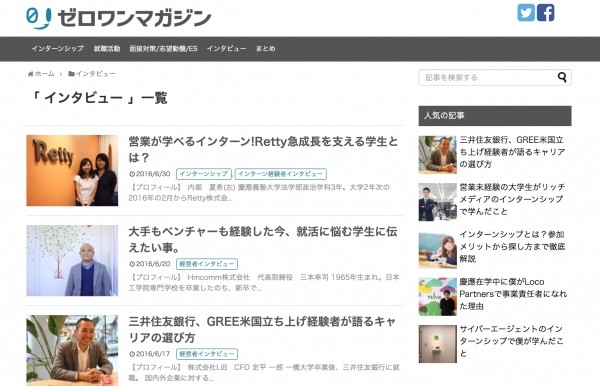Click the ゼロワンマガジン site logo
Viewport: 600px width, 386px height.
pos(119,18)
